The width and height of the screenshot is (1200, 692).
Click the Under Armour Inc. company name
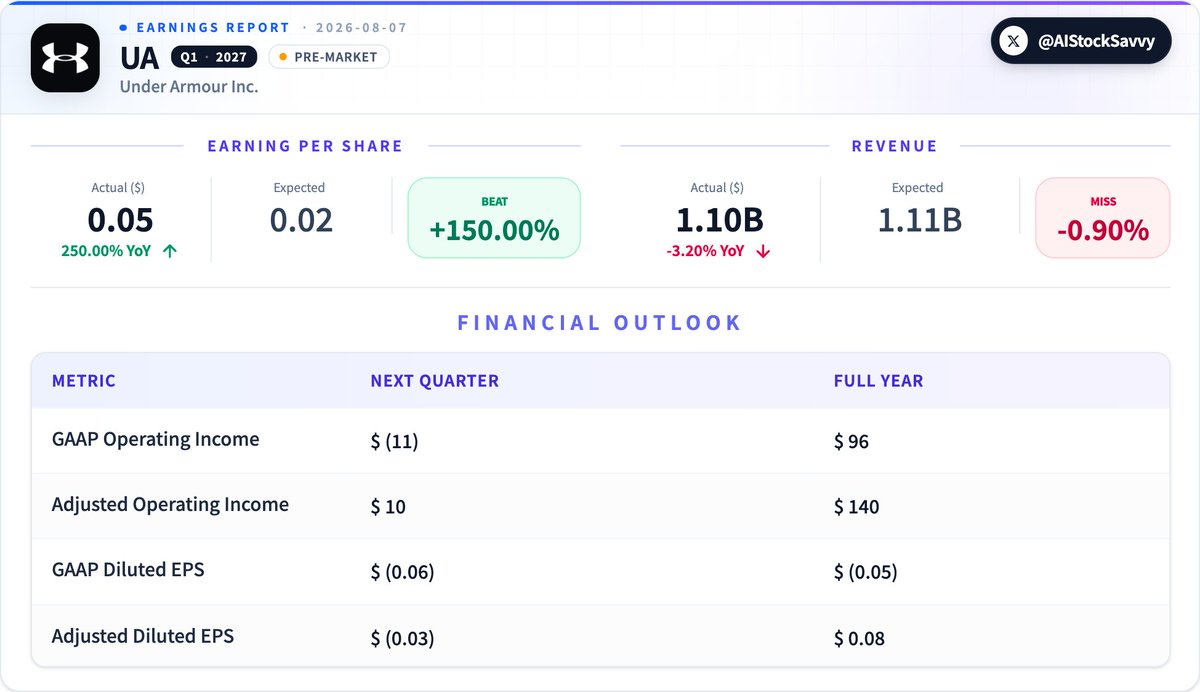click(189, 86)
